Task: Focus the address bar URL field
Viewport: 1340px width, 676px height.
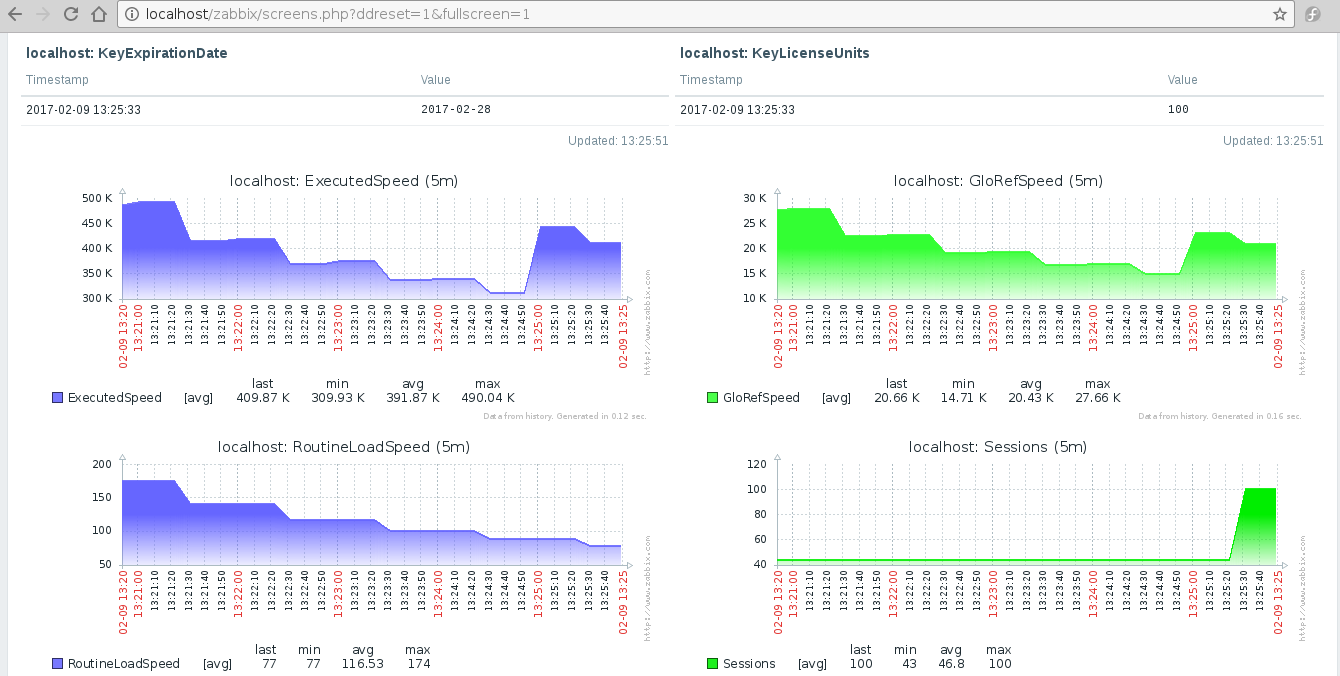Action: click(700, 14)
